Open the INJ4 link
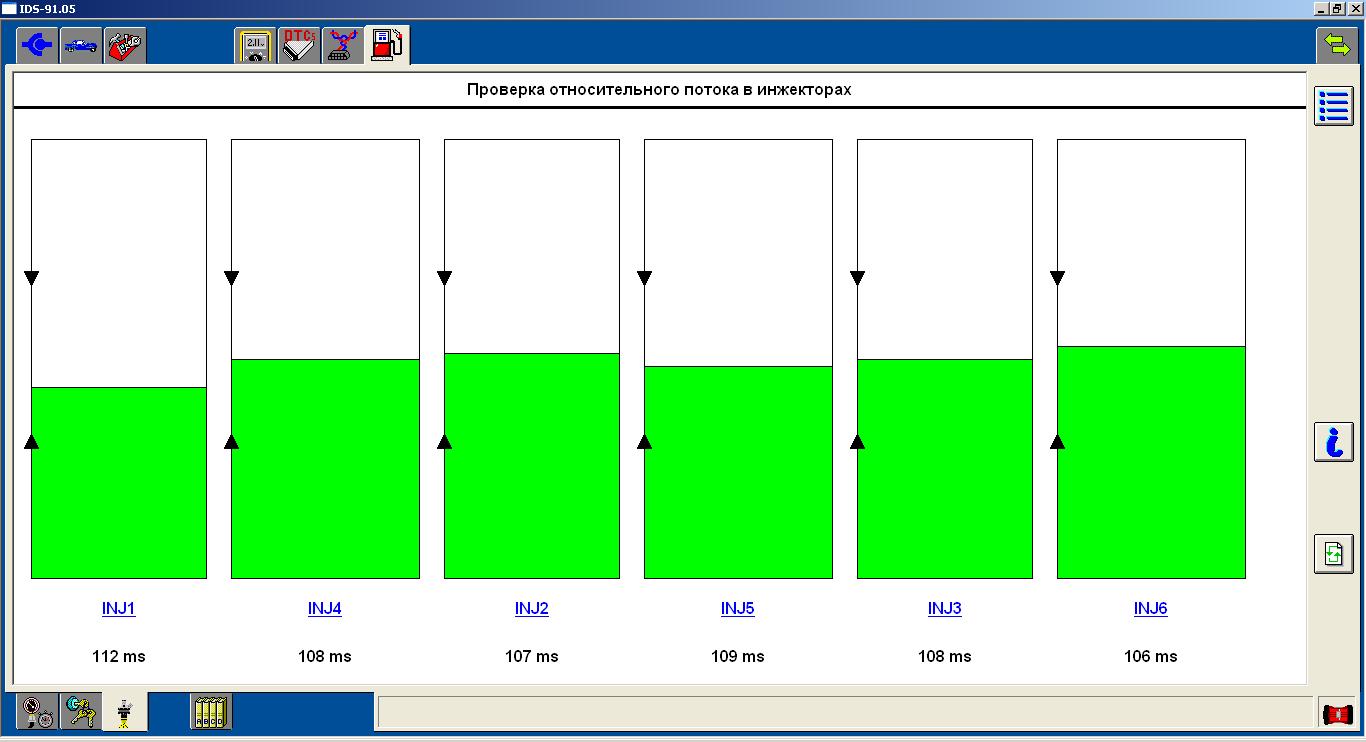 325,608
